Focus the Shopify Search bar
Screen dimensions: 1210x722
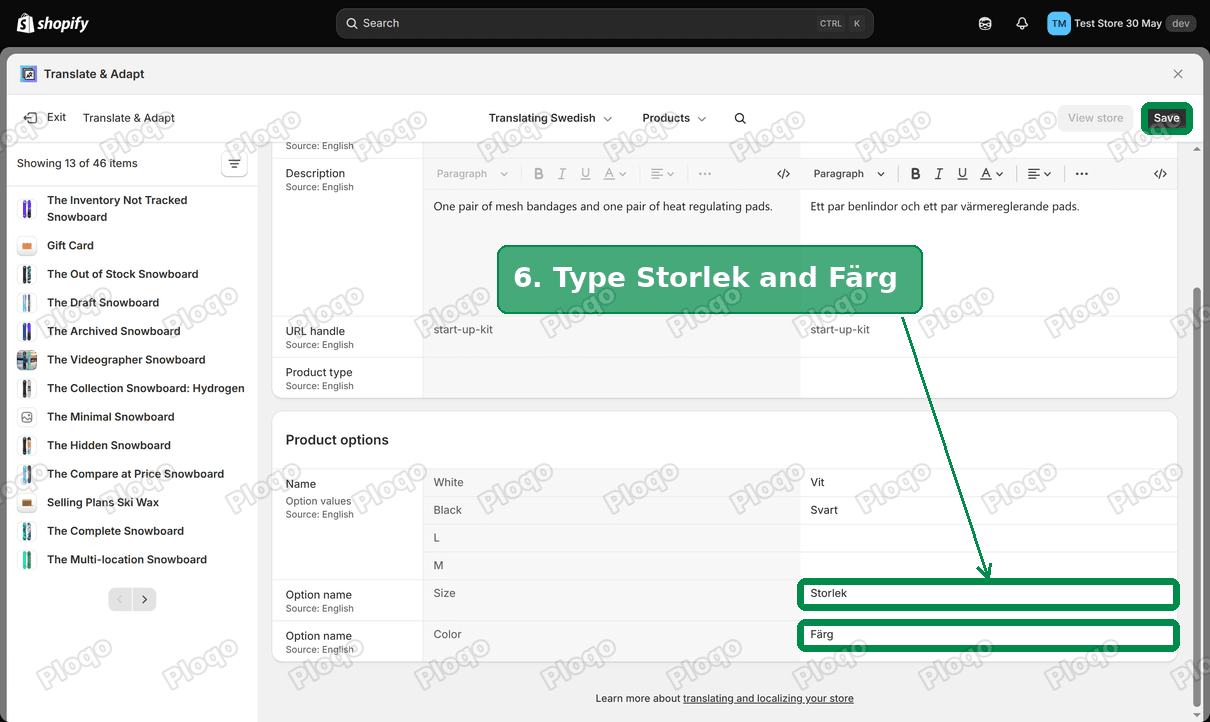click(x=604, y=23)
